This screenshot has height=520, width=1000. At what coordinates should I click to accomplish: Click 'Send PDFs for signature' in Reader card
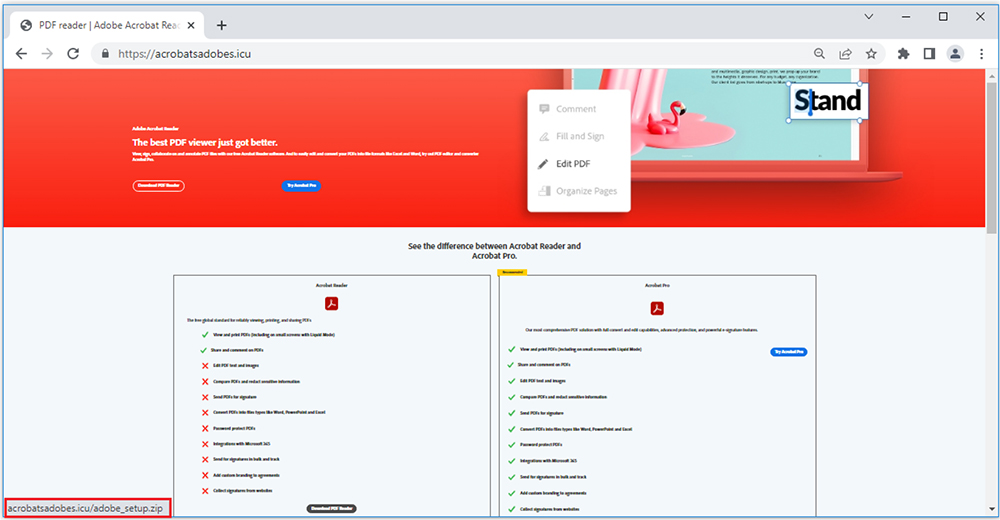234,397
